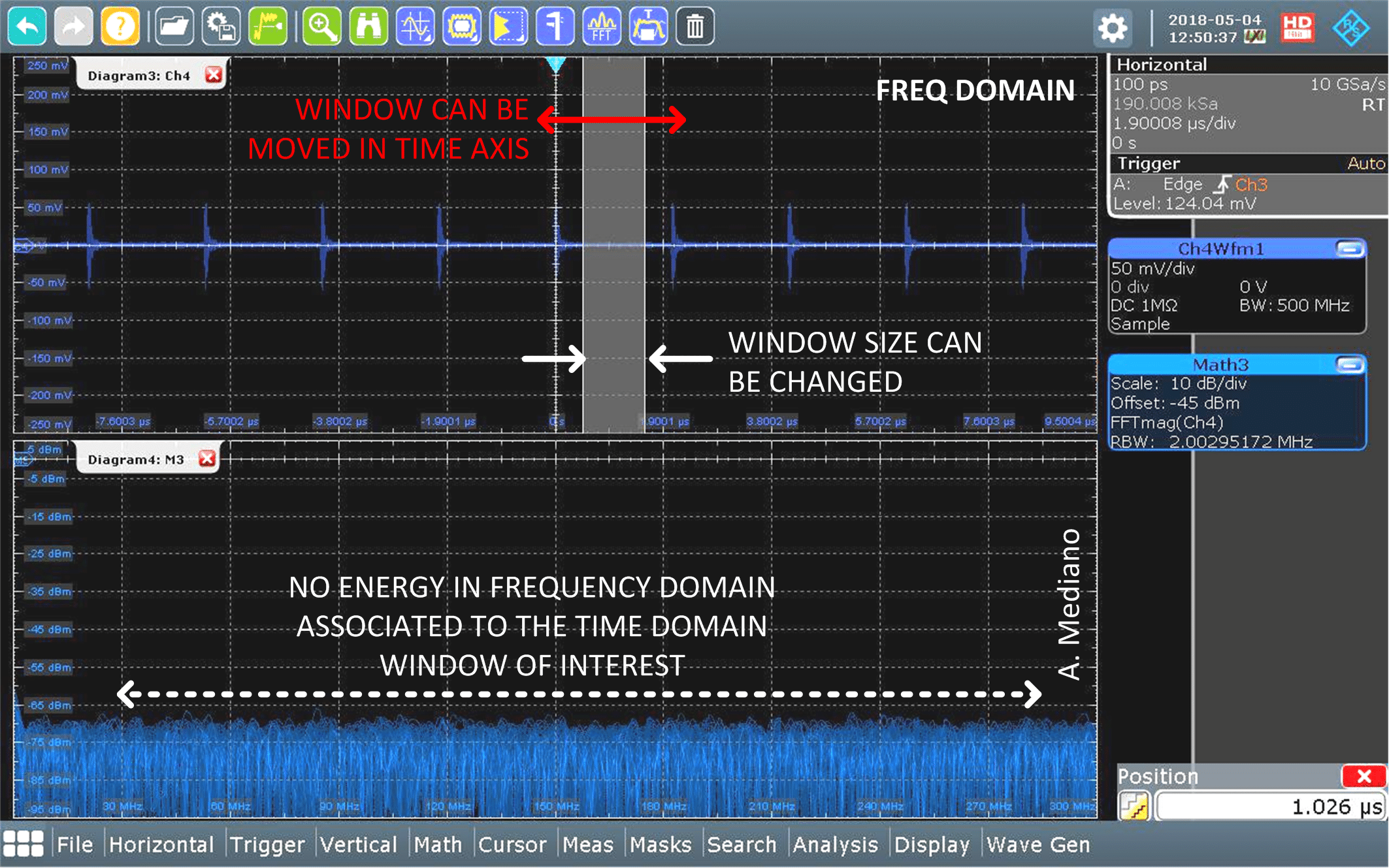Open the Analysis menu
Screen dimensions: 1389x868
pos(835,844)
